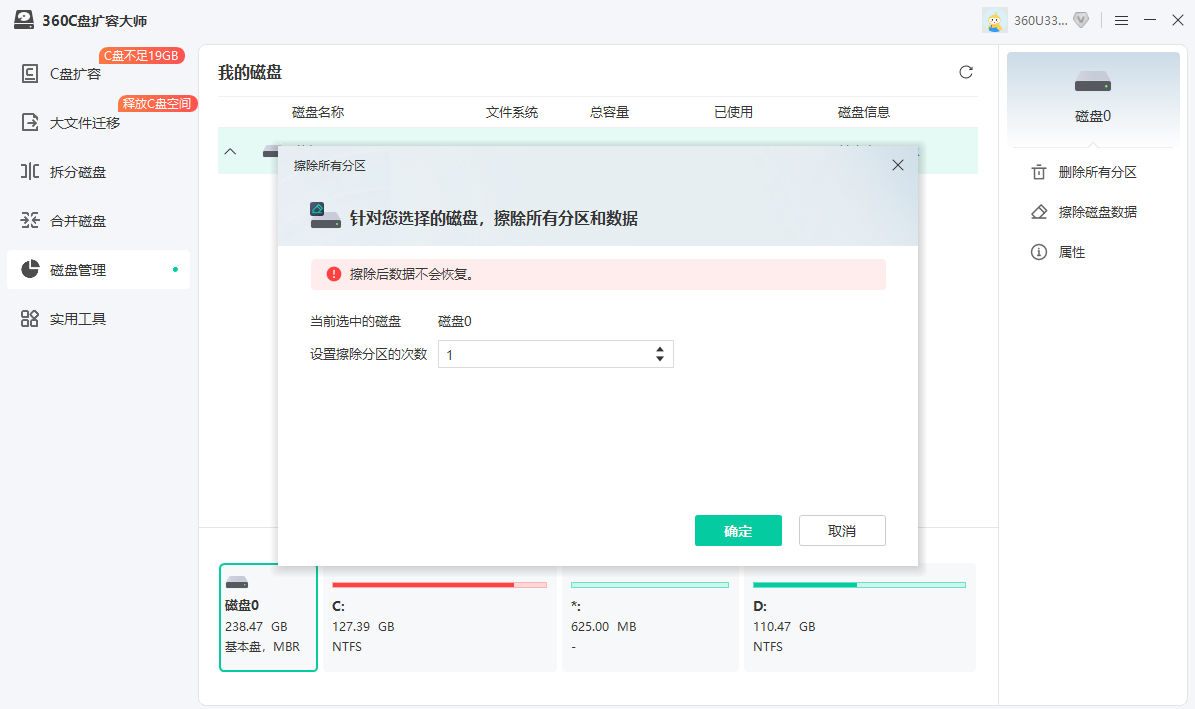Click the *: partition usage bar
Screen dimensions: 1195x709
coord(650,585)
